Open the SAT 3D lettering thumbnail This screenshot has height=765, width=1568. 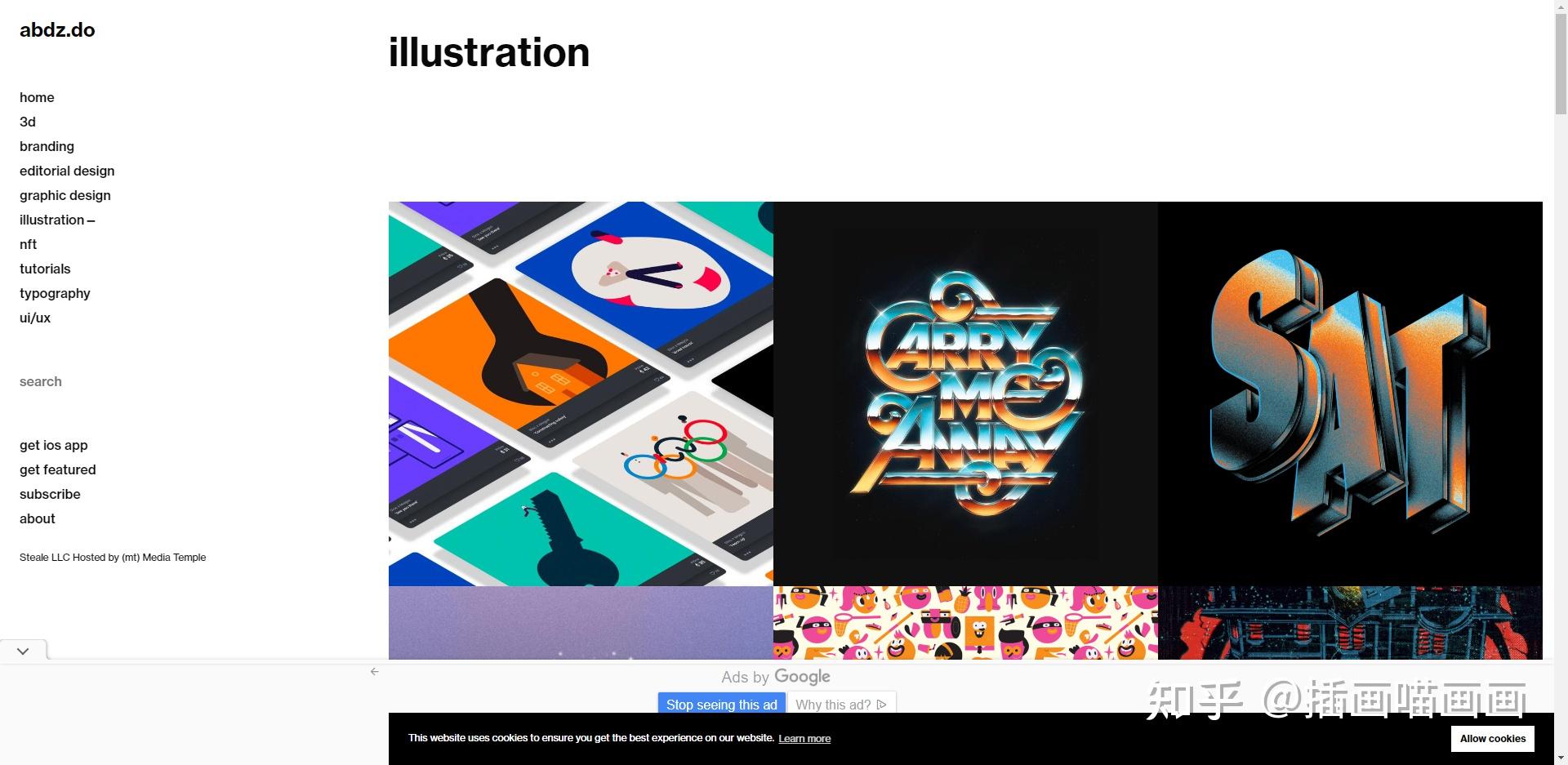[1350, 394]
